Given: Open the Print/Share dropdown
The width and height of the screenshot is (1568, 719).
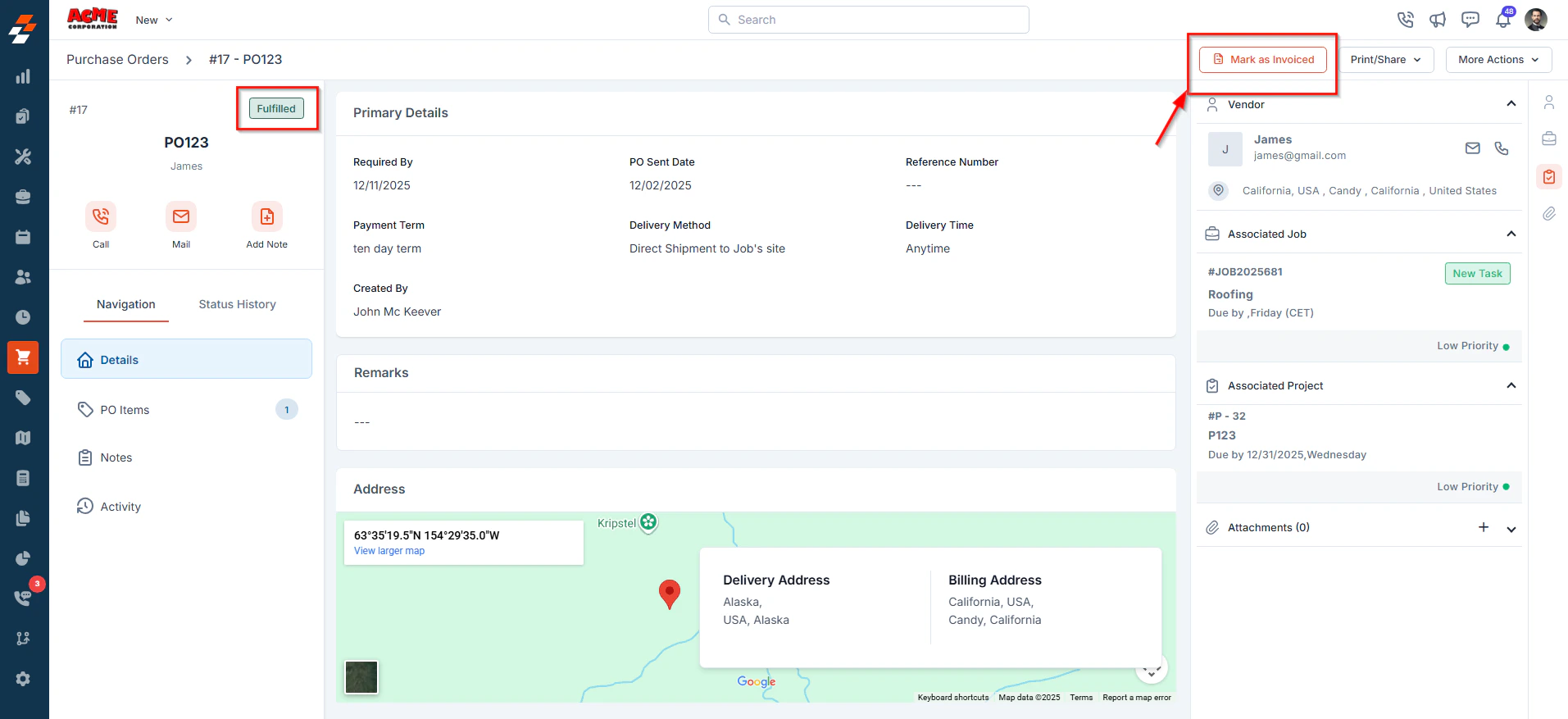Looking at the screenshot, I should click(x=1386, y=60).
